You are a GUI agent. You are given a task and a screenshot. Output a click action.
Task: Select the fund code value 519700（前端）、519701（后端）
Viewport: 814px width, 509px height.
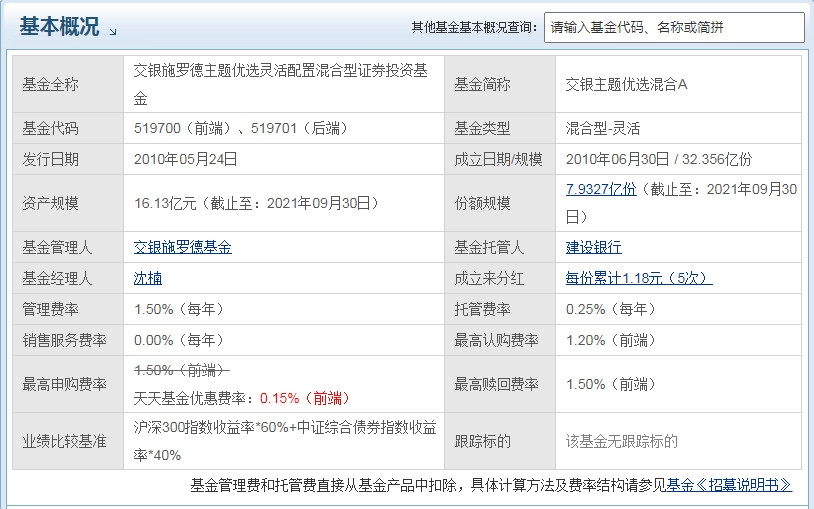tap(241, 128)
